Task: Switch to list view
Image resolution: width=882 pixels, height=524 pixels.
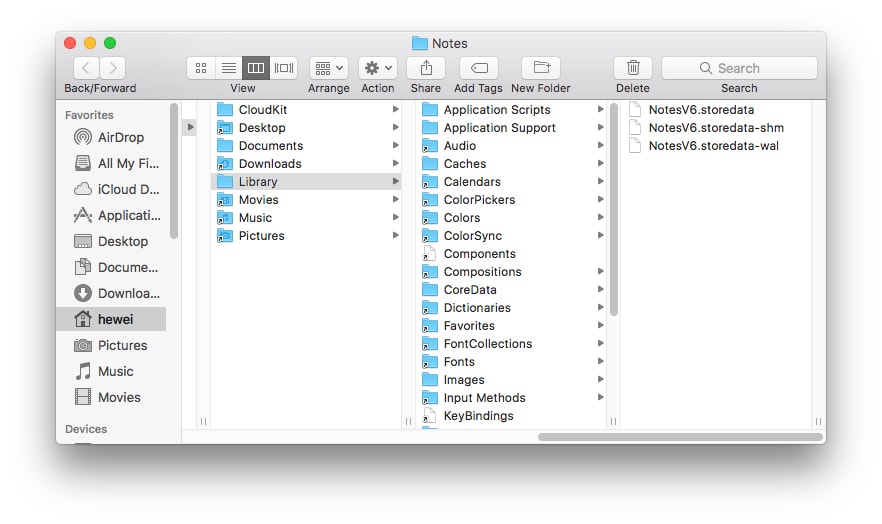Action: tap(228, 68)
